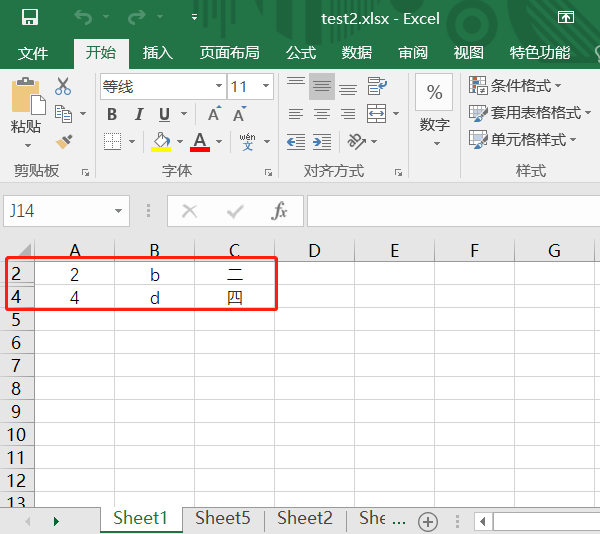The height and width of the screenshot is (534, 600).
Task: Click the Cell Styles (单元格样式) button
Action: click(520, 140)
